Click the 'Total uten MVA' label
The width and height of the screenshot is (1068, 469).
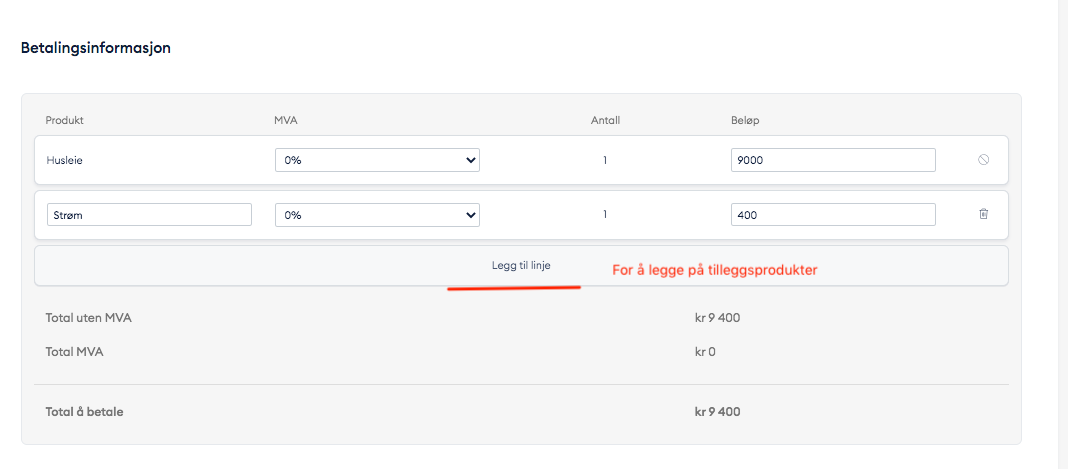(88, 319)
